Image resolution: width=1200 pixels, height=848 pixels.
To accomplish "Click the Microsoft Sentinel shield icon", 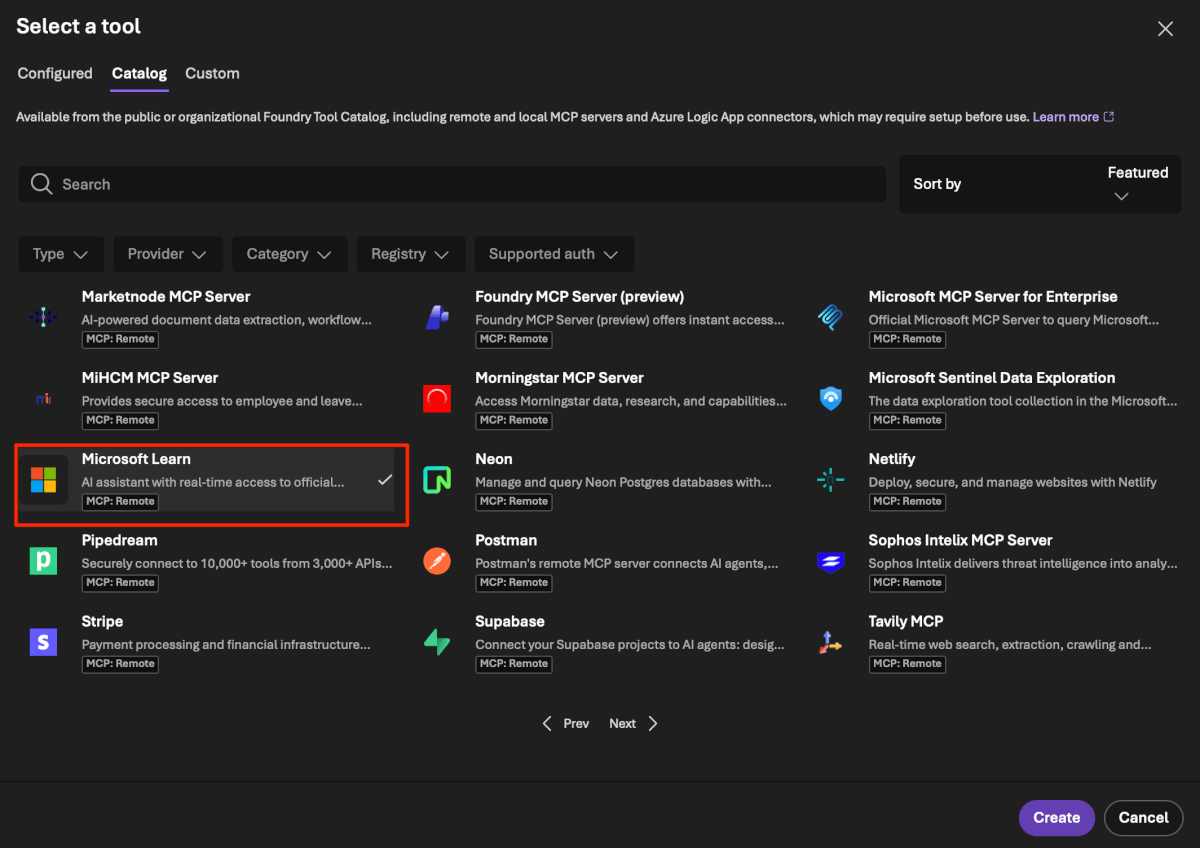I will 831,399.
